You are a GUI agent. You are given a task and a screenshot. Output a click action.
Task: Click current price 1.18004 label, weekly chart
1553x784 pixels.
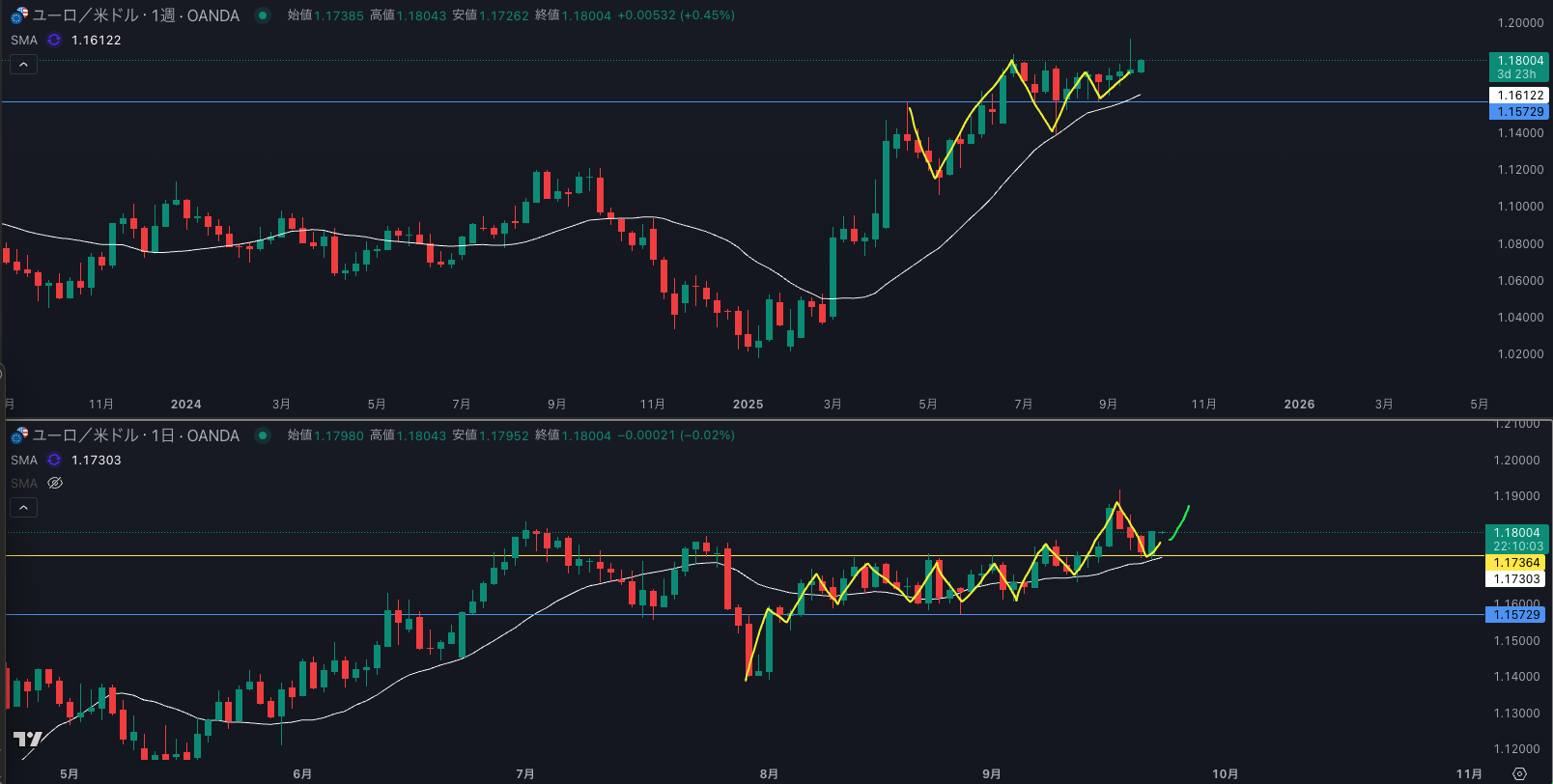click(1519, 61)
